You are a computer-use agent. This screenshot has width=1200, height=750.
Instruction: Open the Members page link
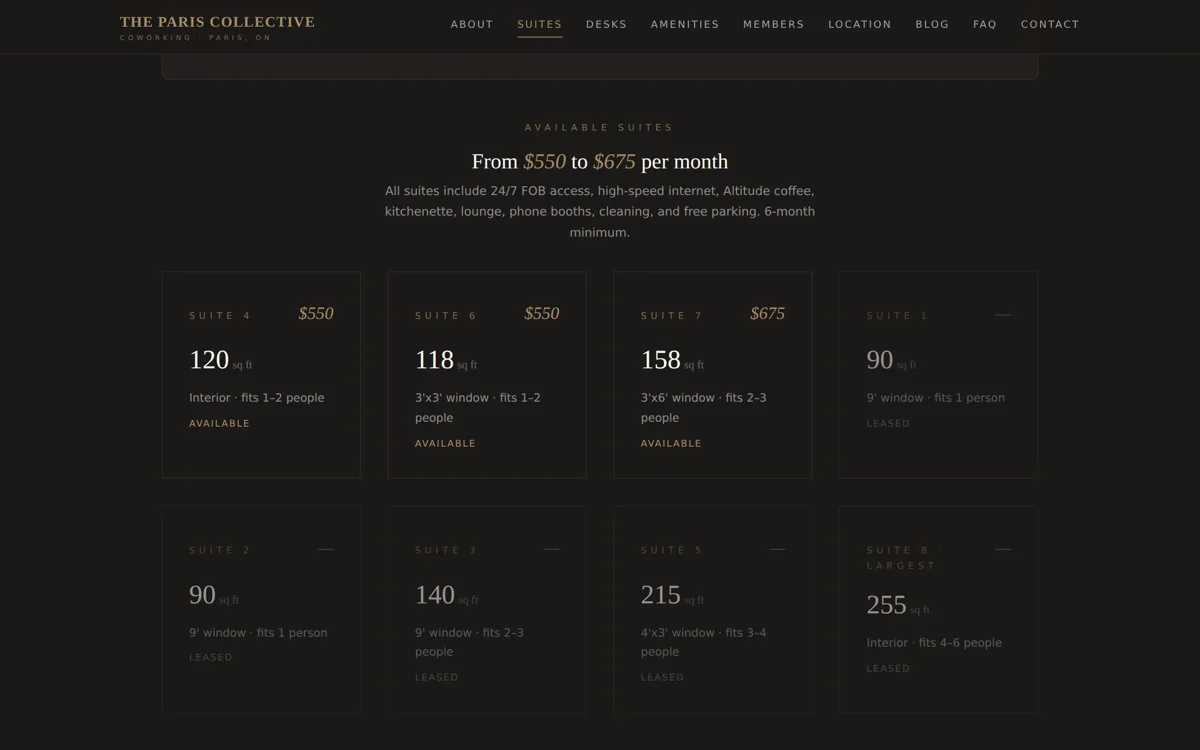(x=773, y=24)
